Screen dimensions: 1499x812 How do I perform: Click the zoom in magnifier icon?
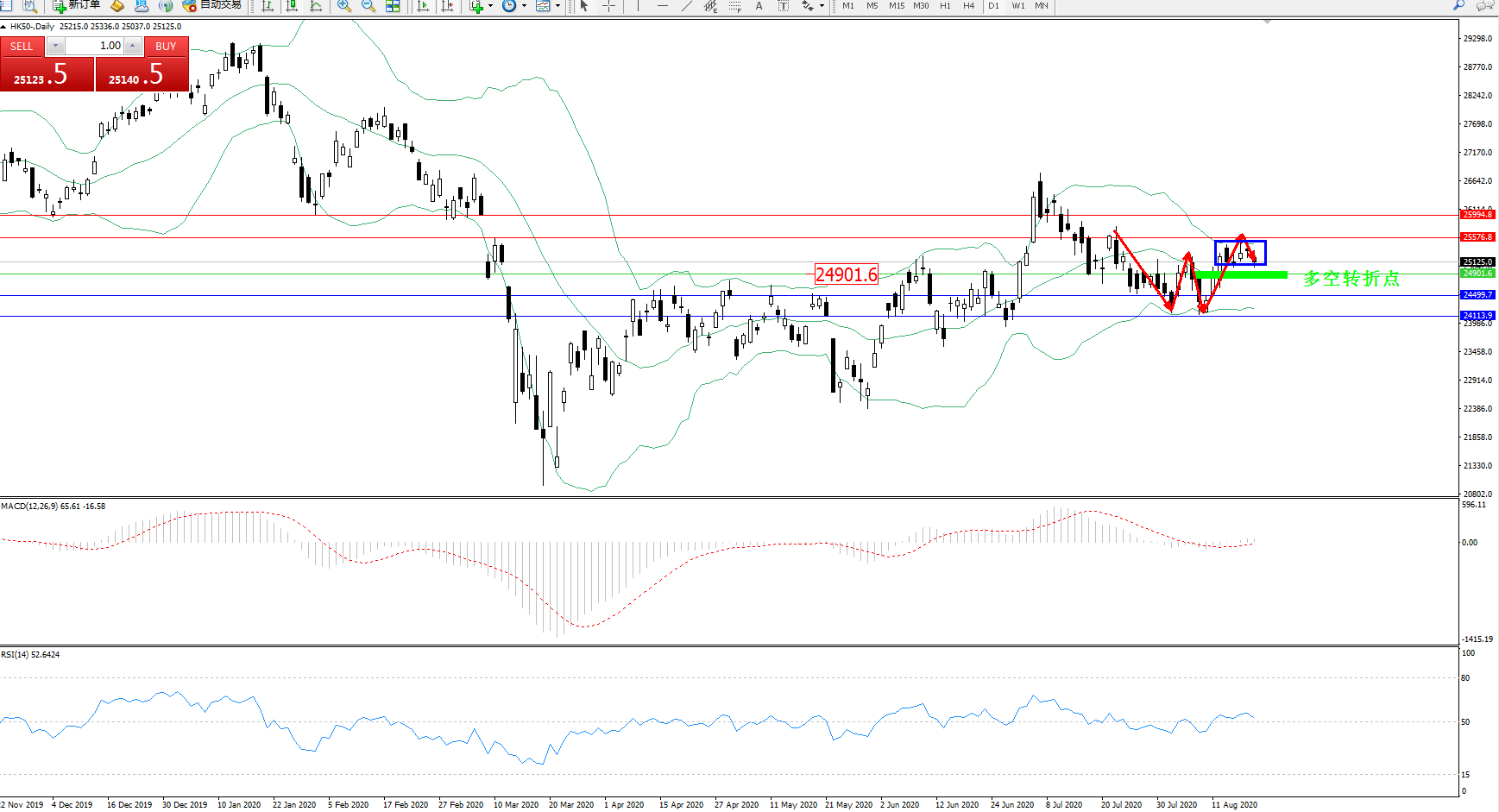point(343,6)
